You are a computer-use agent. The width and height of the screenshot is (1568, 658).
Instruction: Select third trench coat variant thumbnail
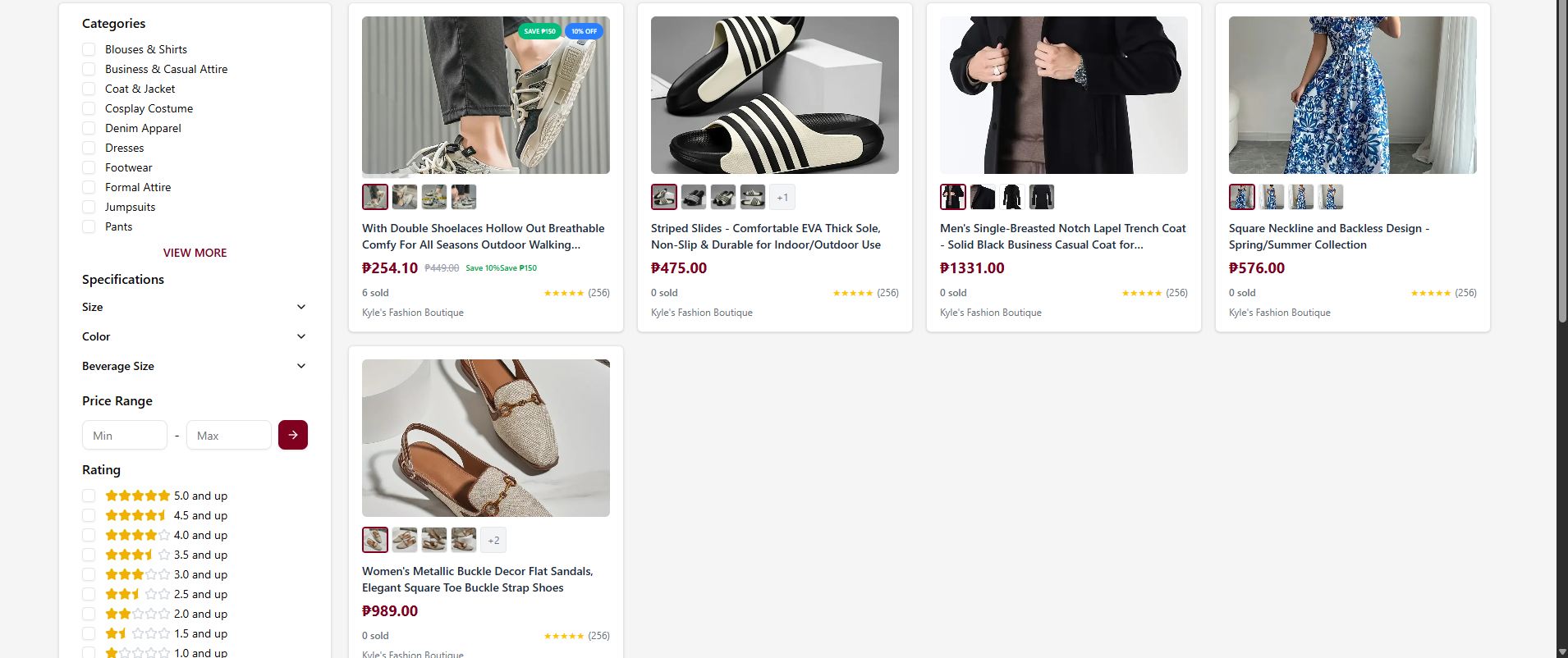click(1012, 197)
